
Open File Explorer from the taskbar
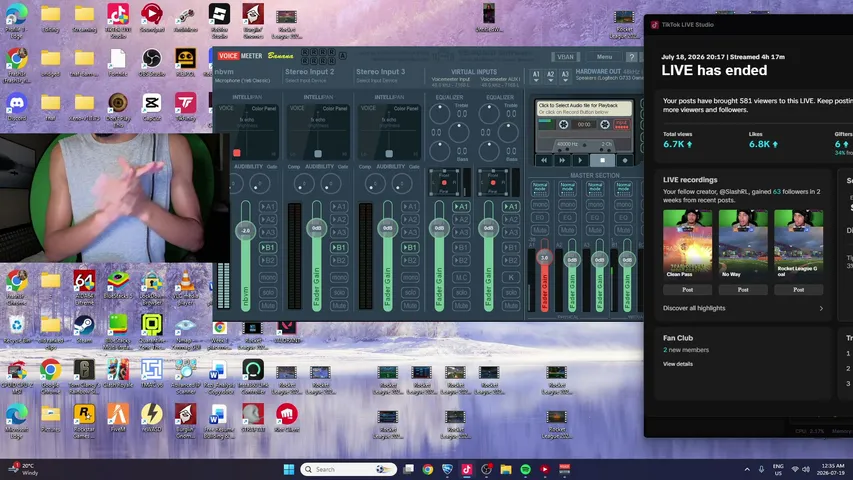pyautogui.click(x=506, y=469)
